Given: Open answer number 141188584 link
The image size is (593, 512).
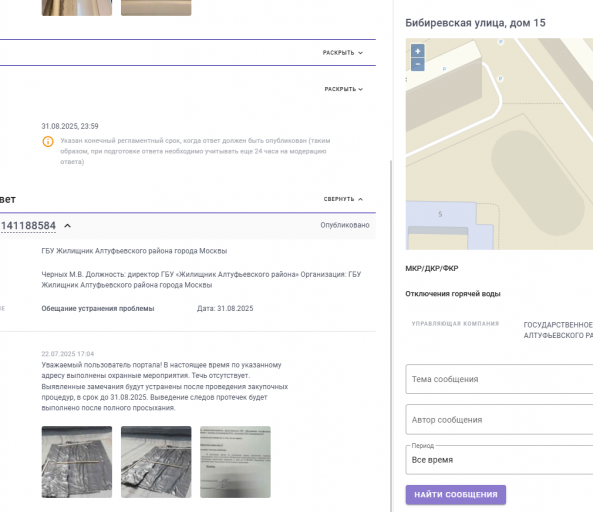Looking at the screenshot, I should [x=28, y=226].
